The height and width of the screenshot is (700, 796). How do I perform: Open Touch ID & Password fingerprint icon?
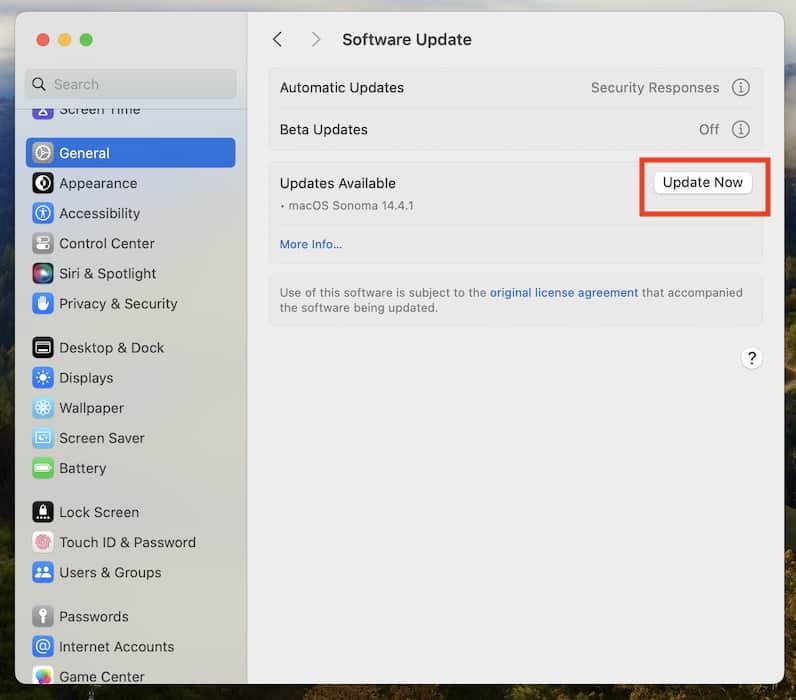pos(43,542)
